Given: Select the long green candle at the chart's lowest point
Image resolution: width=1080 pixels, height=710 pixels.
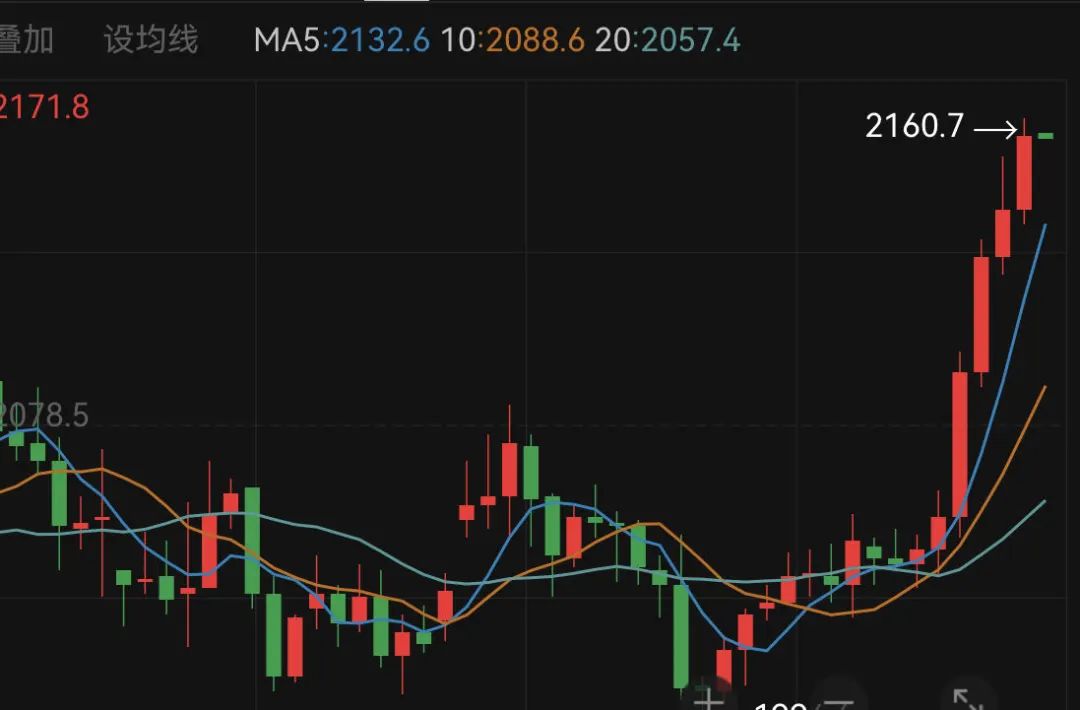Looking at the screenshot, I should pos(681,636).
